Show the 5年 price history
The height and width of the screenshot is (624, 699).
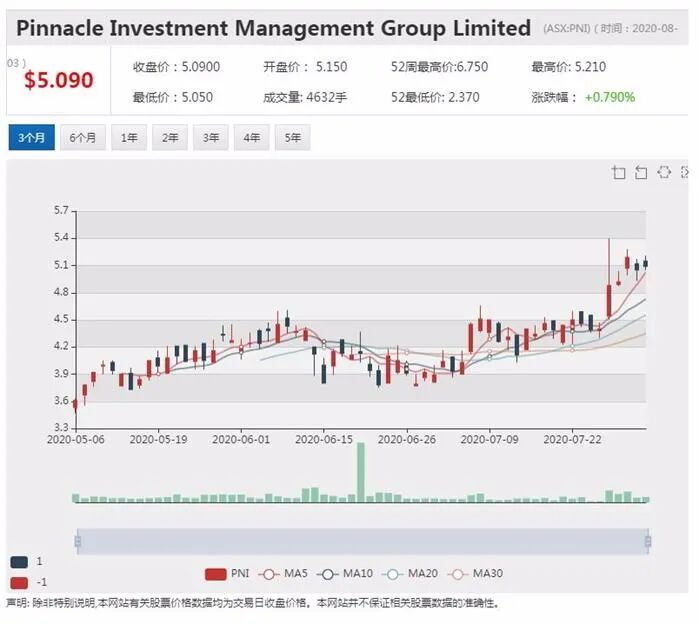[x=292, y=137]
